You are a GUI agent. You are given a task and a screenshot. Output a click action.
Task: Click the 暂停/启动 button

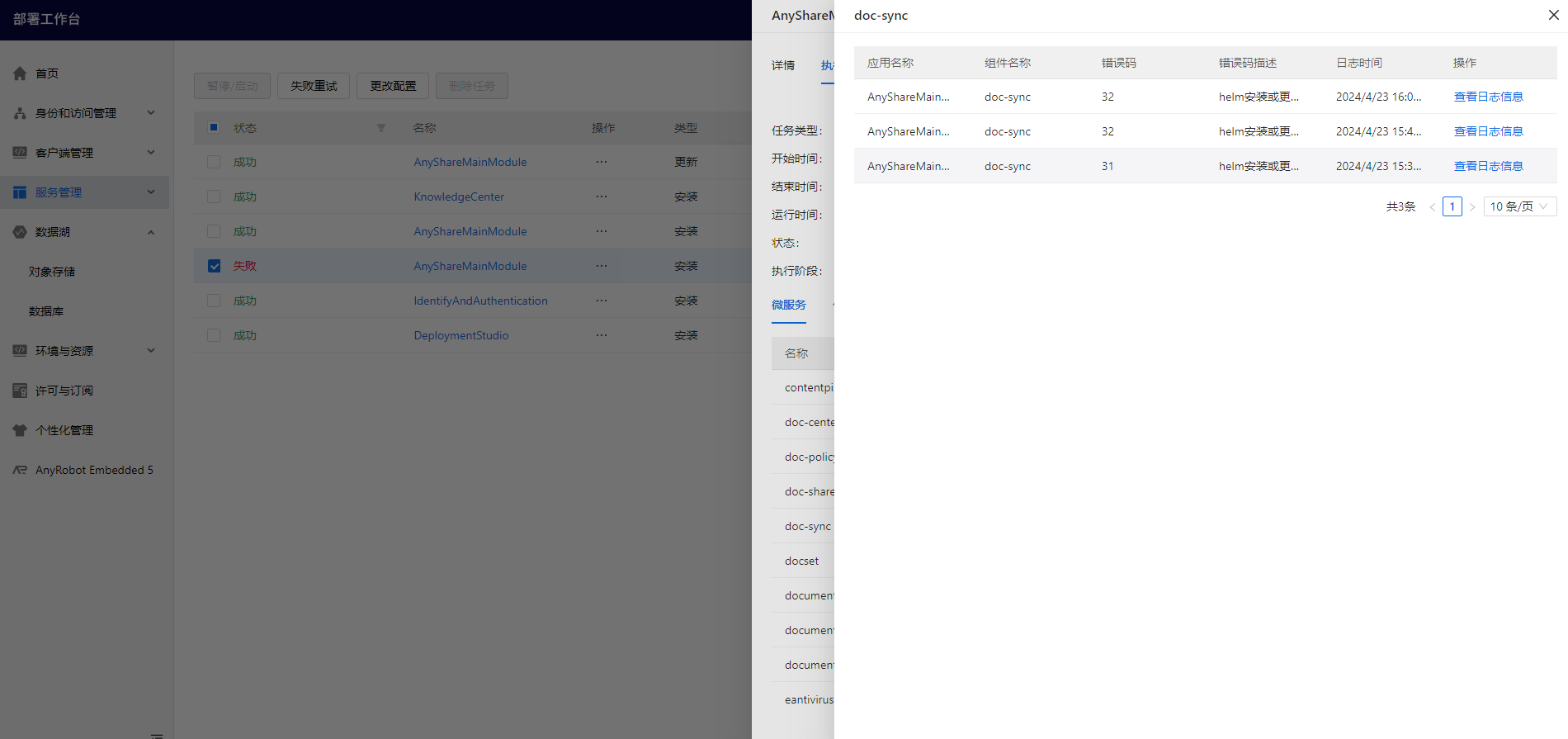(x=233, y=86)
